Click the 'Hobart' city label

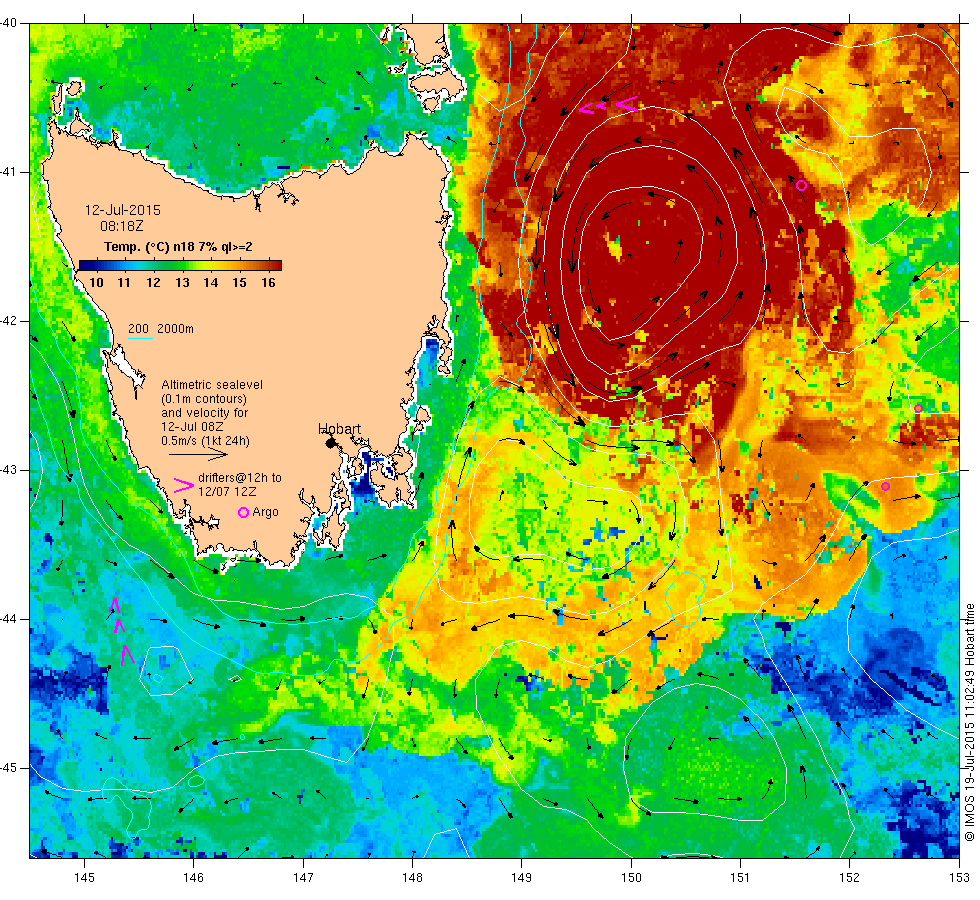pos(339,429)
